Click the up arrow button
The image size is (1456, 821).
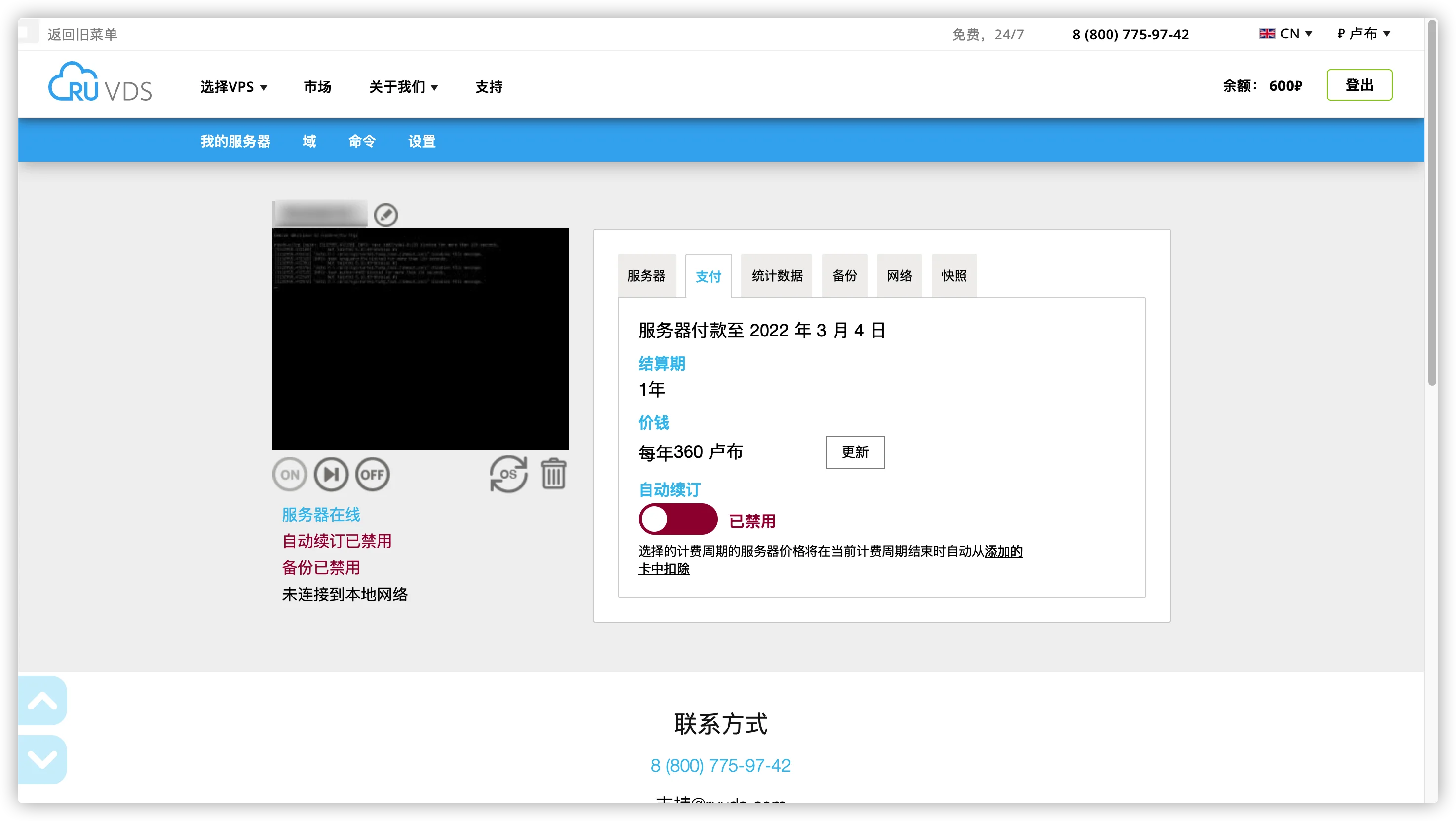[x=42, y=701]
